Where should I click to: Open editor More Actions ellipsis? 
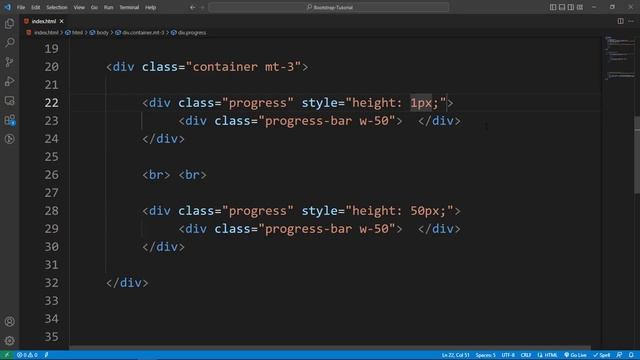[631, 21]
